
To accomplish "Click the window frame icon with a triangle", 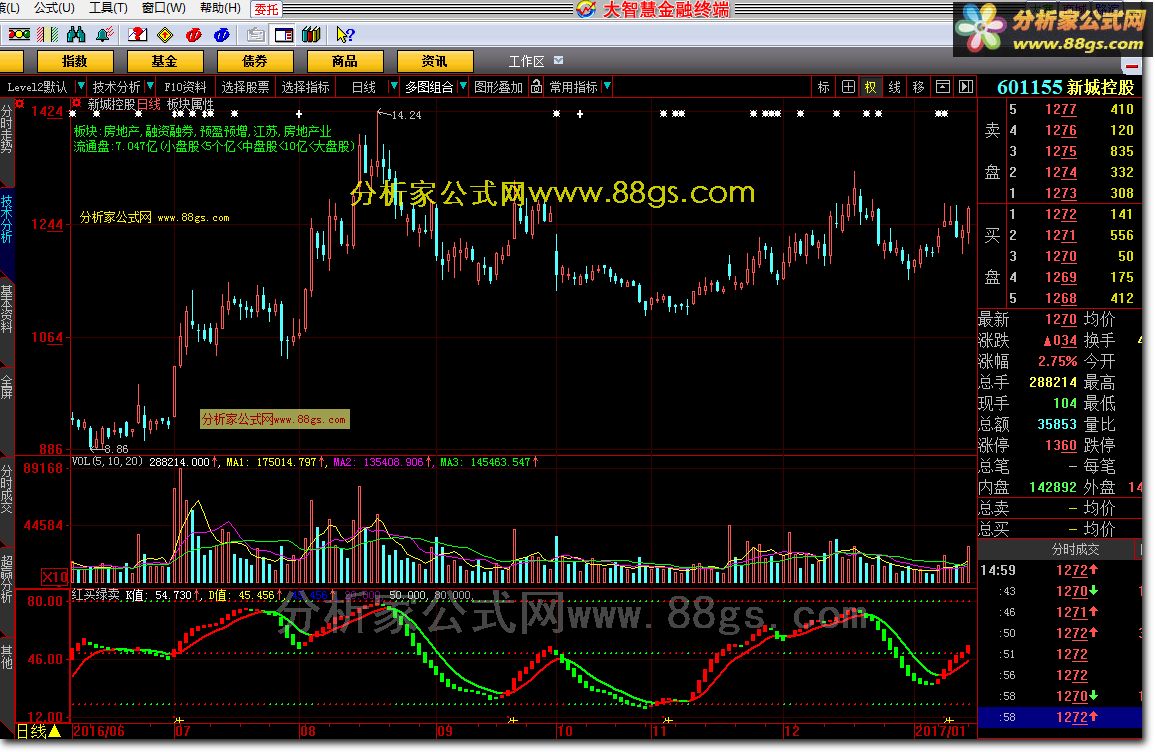I will pos(942,87).
